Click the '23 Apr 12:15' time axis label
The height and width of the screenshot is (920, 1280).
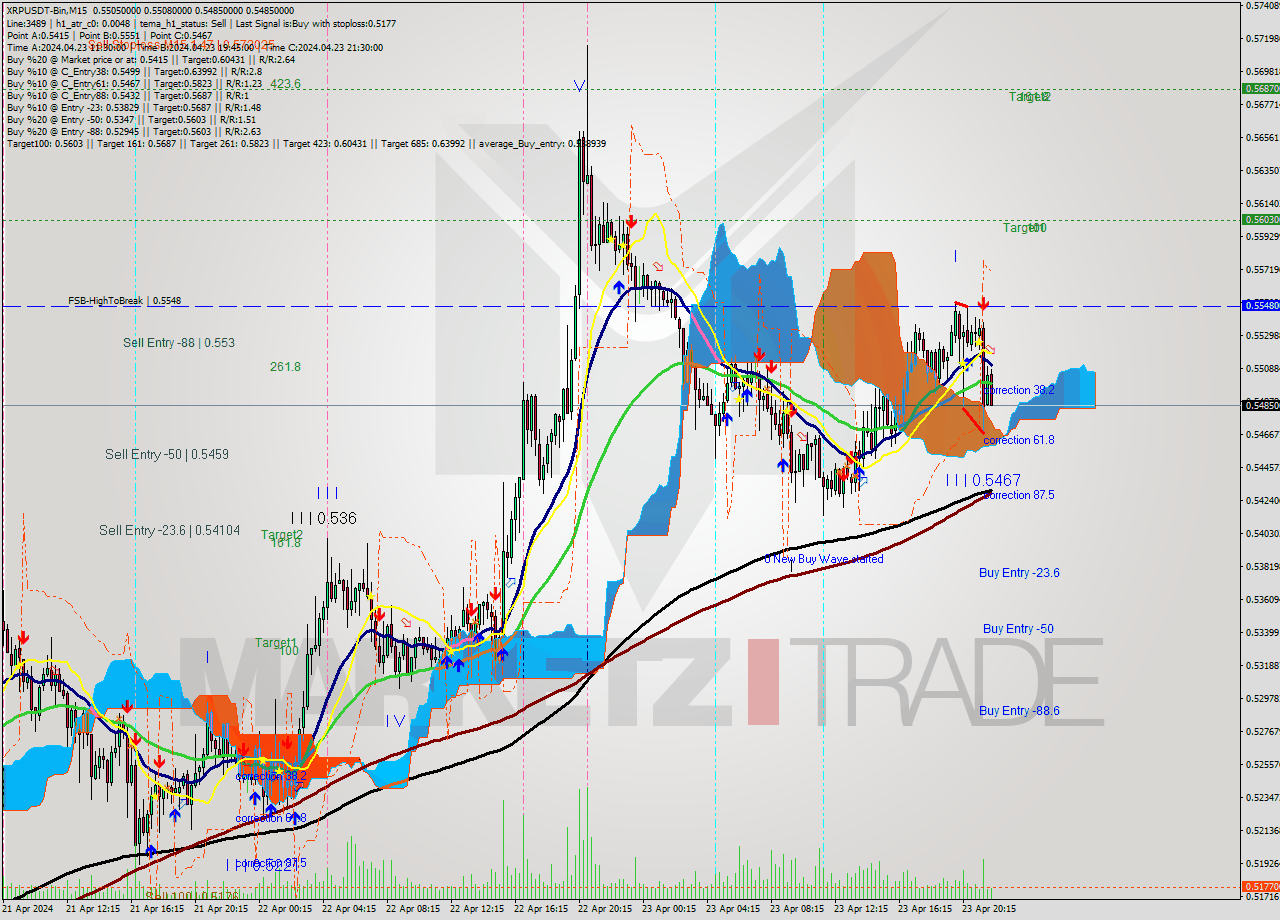861,909
